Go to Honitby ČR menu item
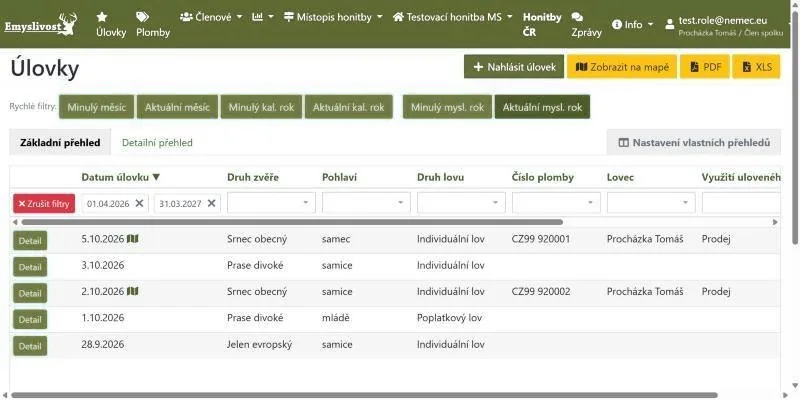The image size is (800, 400). [x=542, y=24]
